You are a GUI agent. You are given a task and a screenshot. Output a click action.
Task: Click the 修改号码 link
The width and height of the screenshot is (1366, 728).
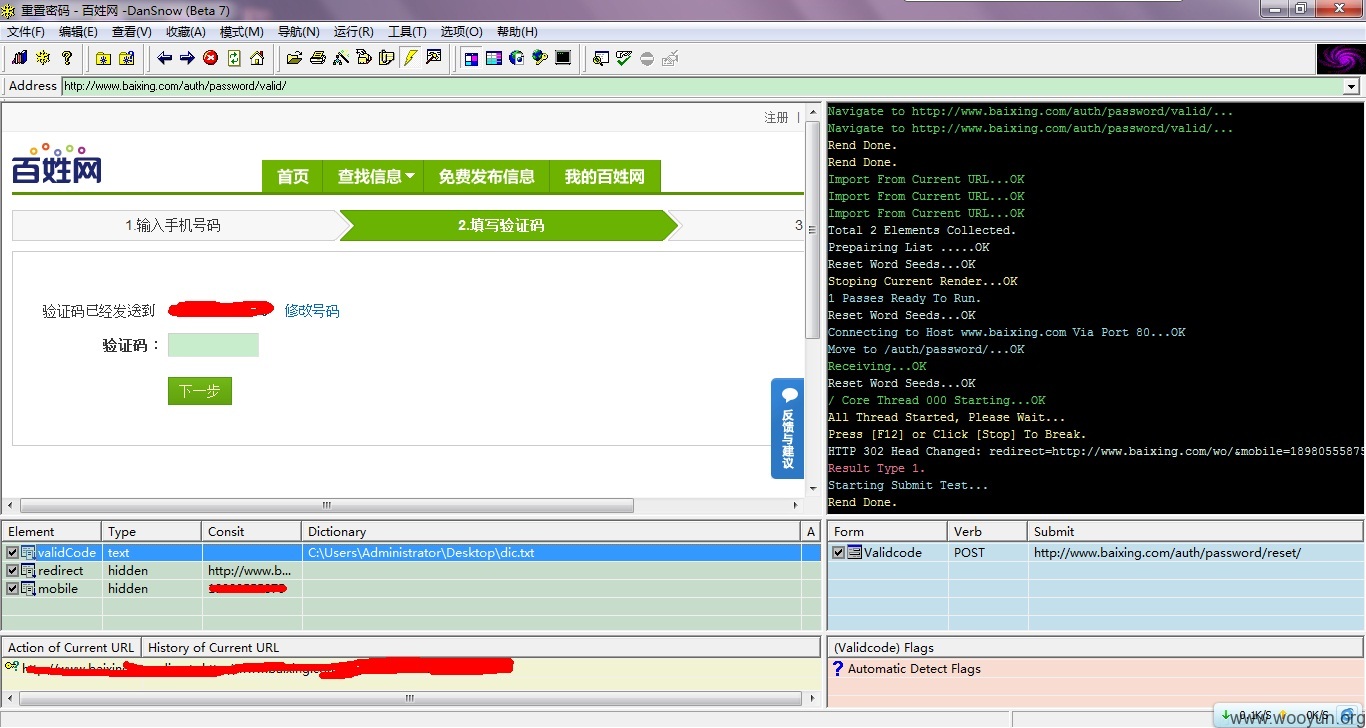312,311
